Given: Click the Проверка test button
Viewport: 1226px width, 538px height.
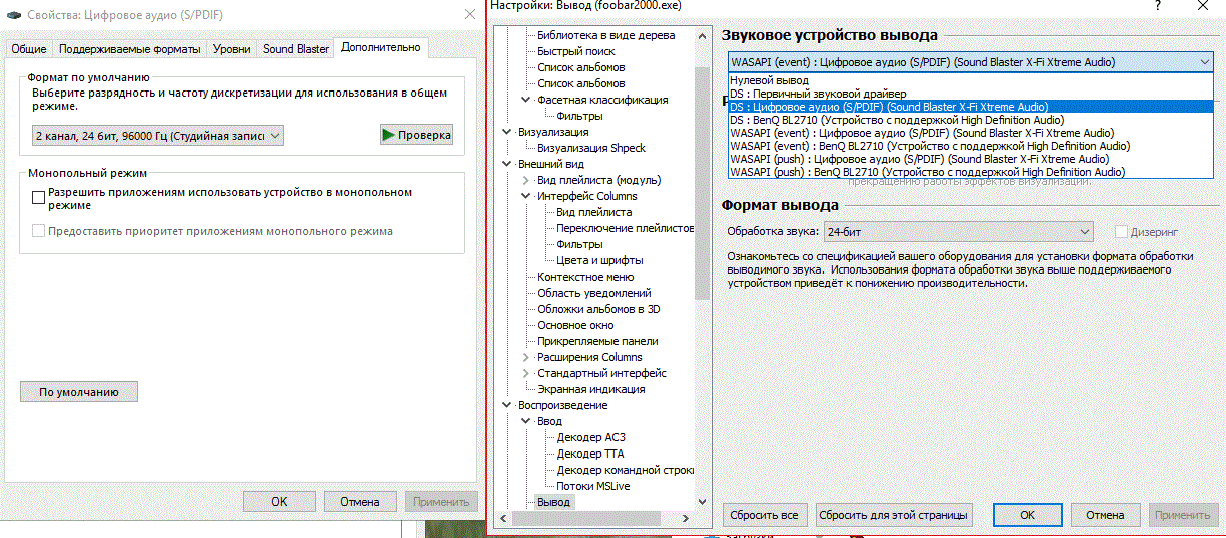Looking at the screenshot, I should pos(416,135).
